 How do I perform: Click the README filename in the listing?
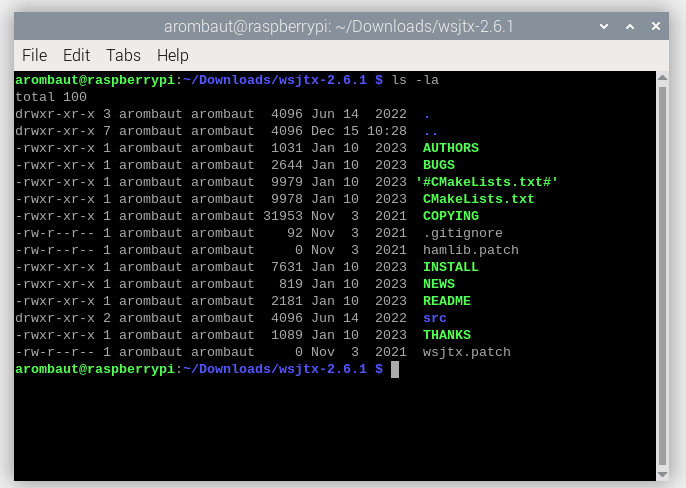446,301
